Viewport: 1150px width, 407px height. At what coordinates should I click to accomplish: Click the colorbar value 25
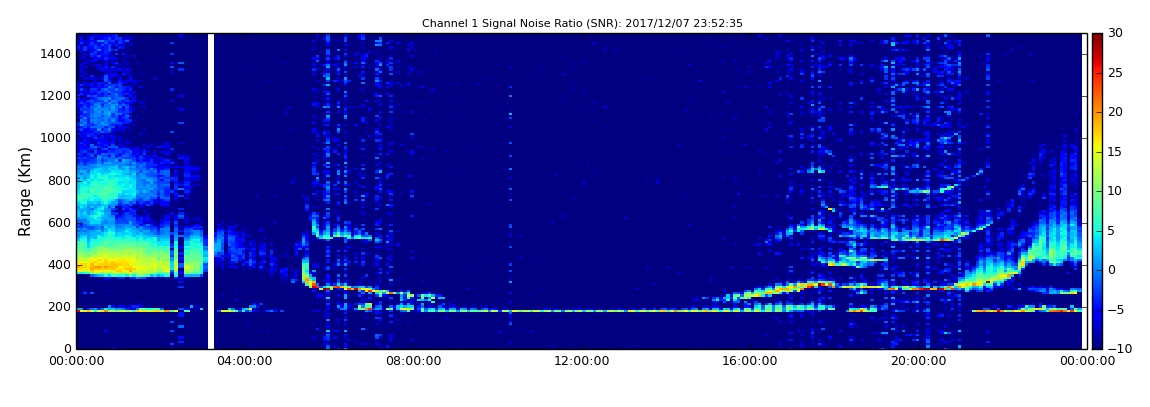(x=1116, y=73)
